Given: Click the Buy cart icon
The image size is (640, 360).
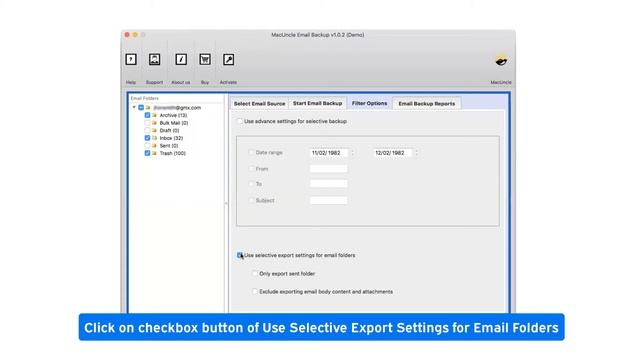Looking at the screenshot, I should pos(205,60).
